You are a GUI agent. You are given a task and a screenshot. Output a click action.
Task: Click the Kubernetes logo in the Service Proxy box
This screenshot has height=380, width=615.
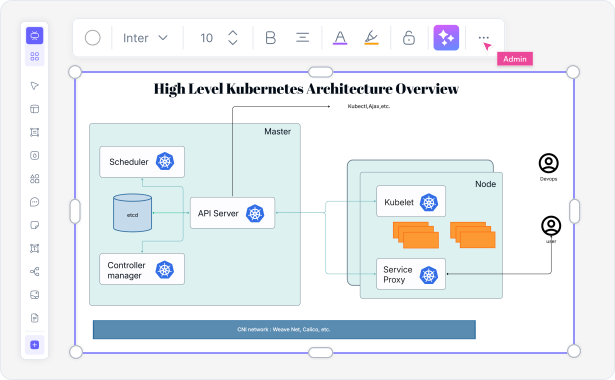[429, 275]
